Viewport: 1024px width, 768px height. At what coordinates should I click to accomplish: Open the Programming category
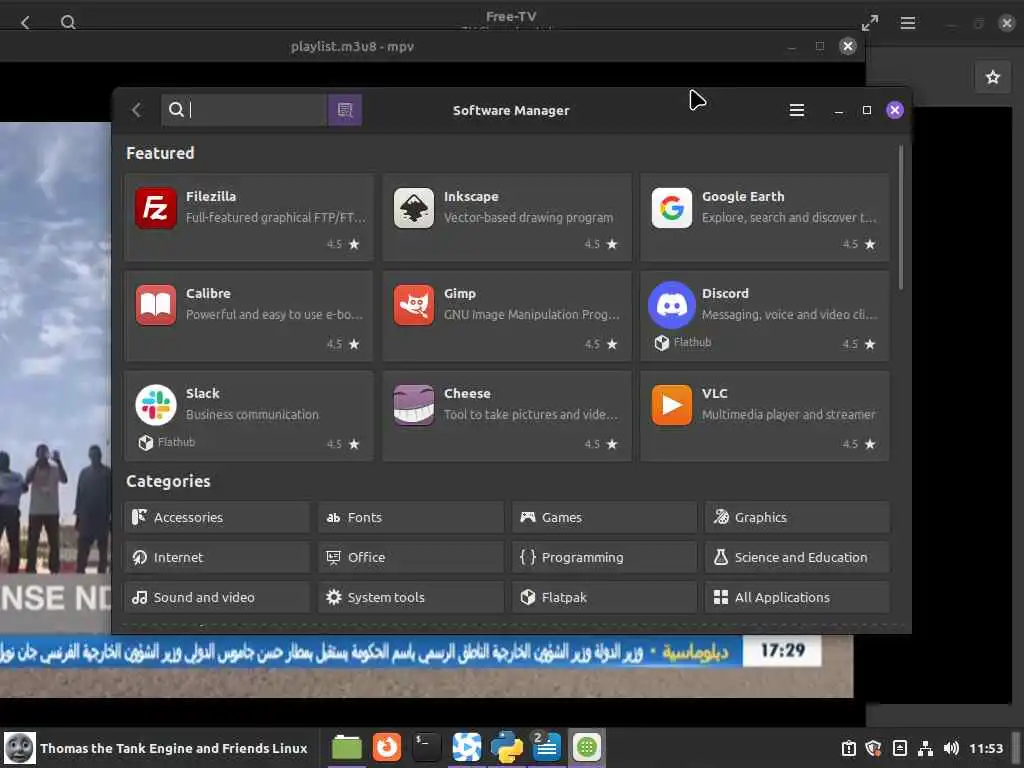[605, 557]
